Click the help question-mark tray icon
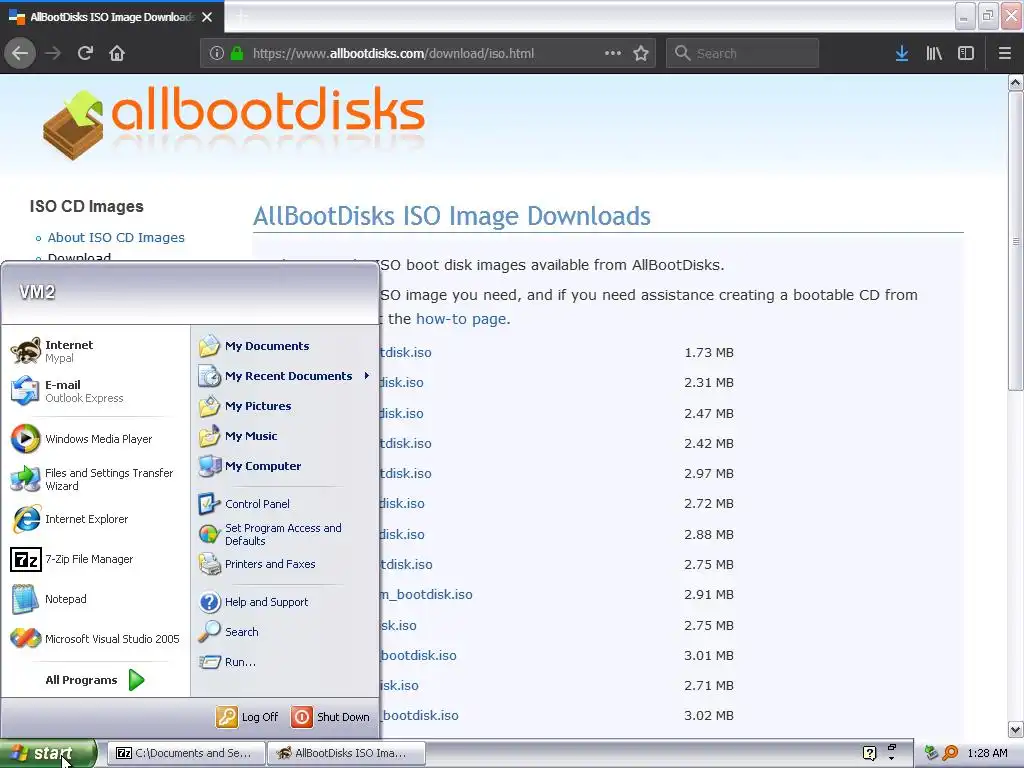Screen dimensions: 1024x768 [869, 754]
